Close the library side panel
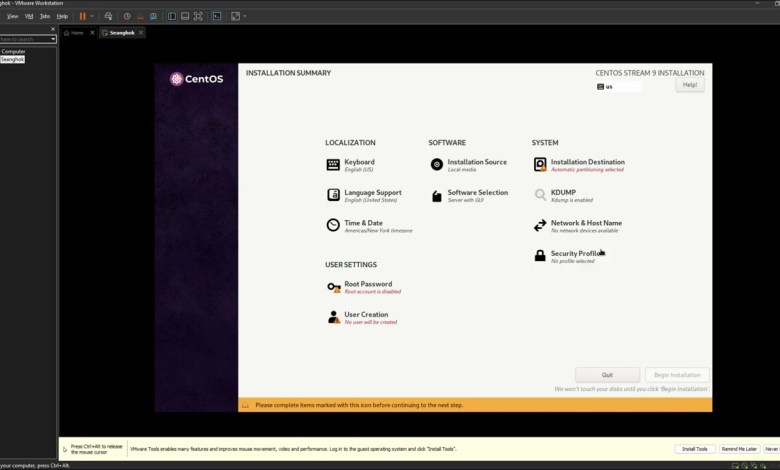Screen dimensions: 780x470 coord(53,29)
